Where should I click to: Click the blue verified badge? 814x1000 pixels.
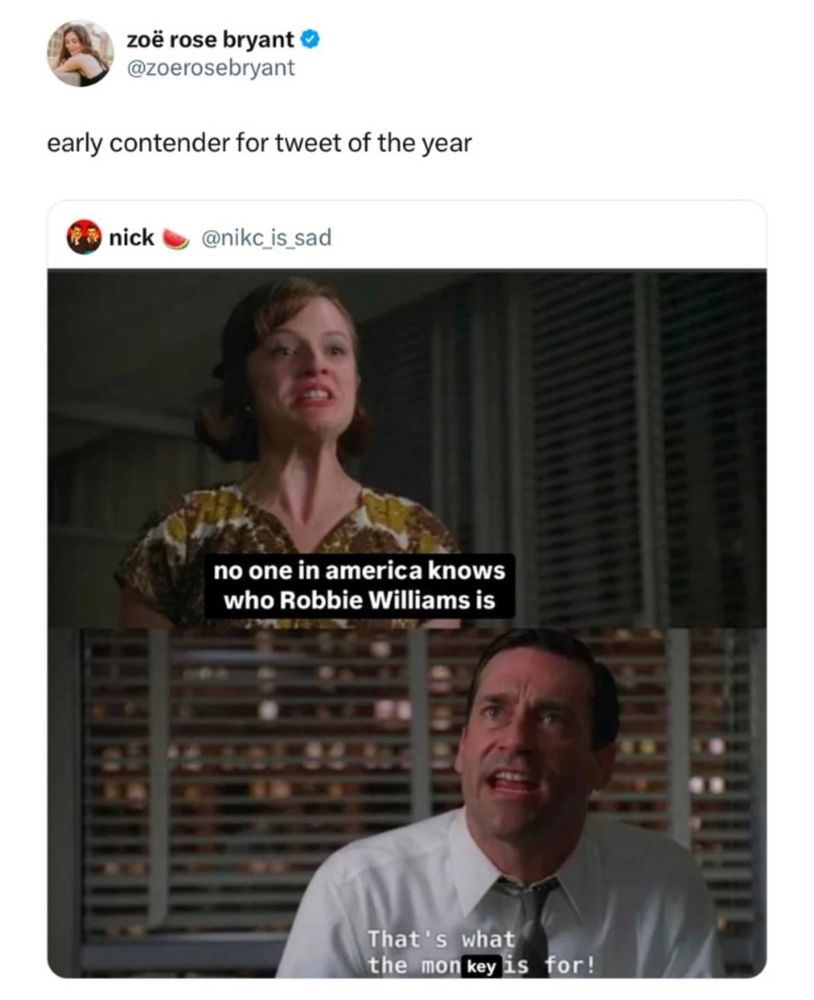[x=310, y=40]
